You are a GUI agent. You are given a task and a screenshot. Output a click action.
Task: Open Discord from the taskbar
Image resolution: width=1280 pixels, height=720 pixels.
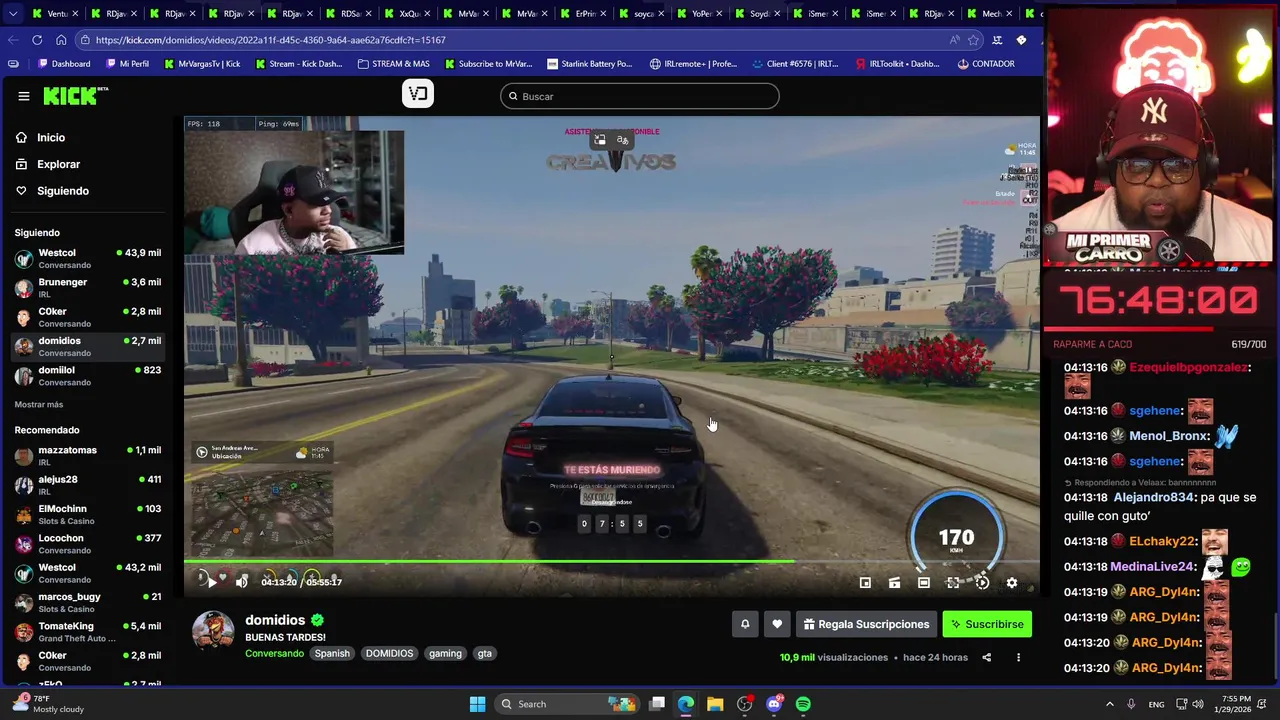(774, 704)
